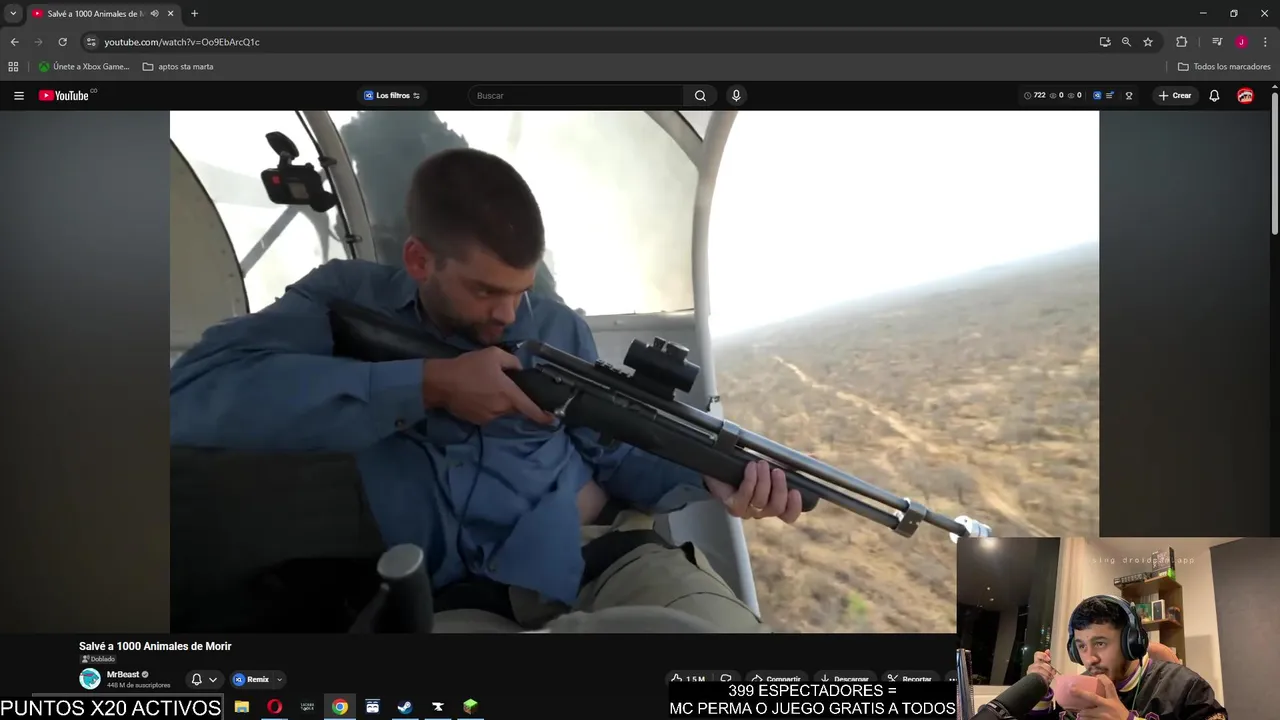Reload the YouTube page
The height and width of the screenshot is (720, 1280).
62,42
